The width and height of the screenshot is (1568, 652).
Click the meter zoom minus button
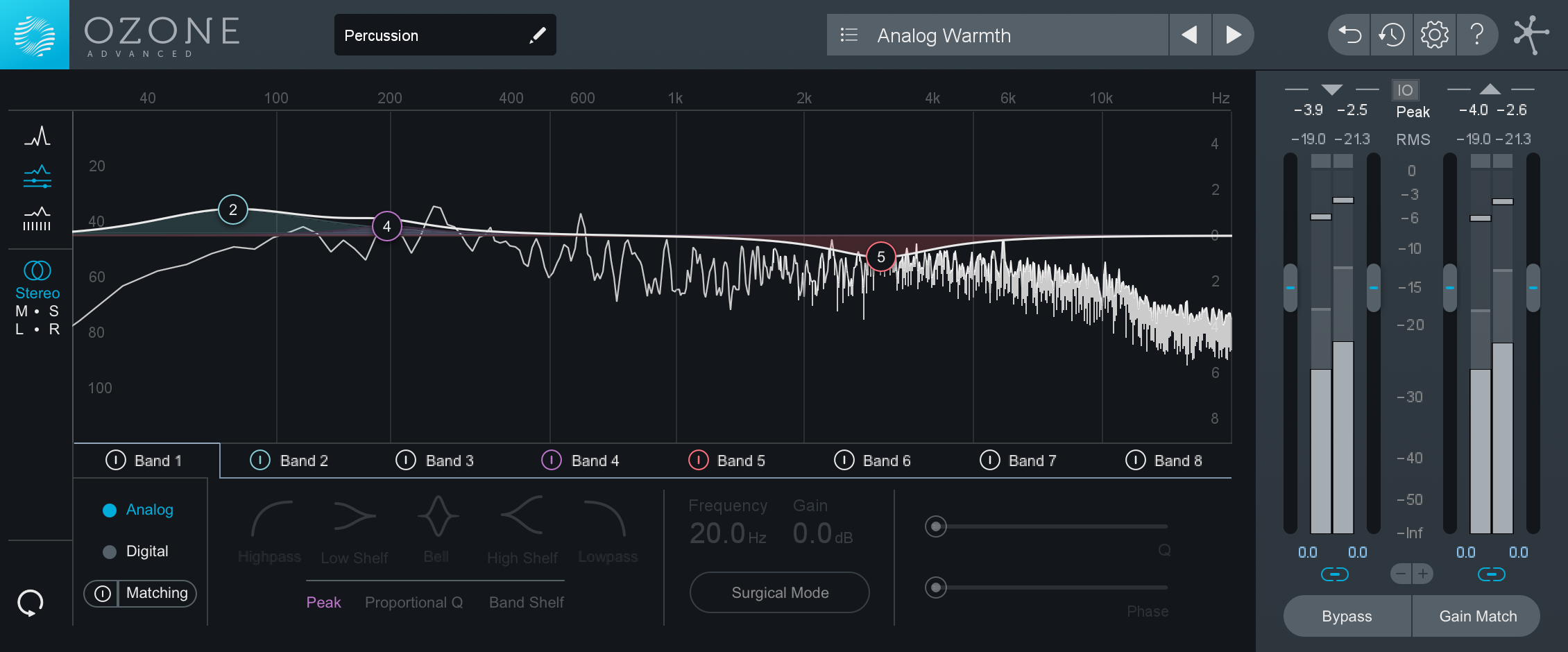1401,574
